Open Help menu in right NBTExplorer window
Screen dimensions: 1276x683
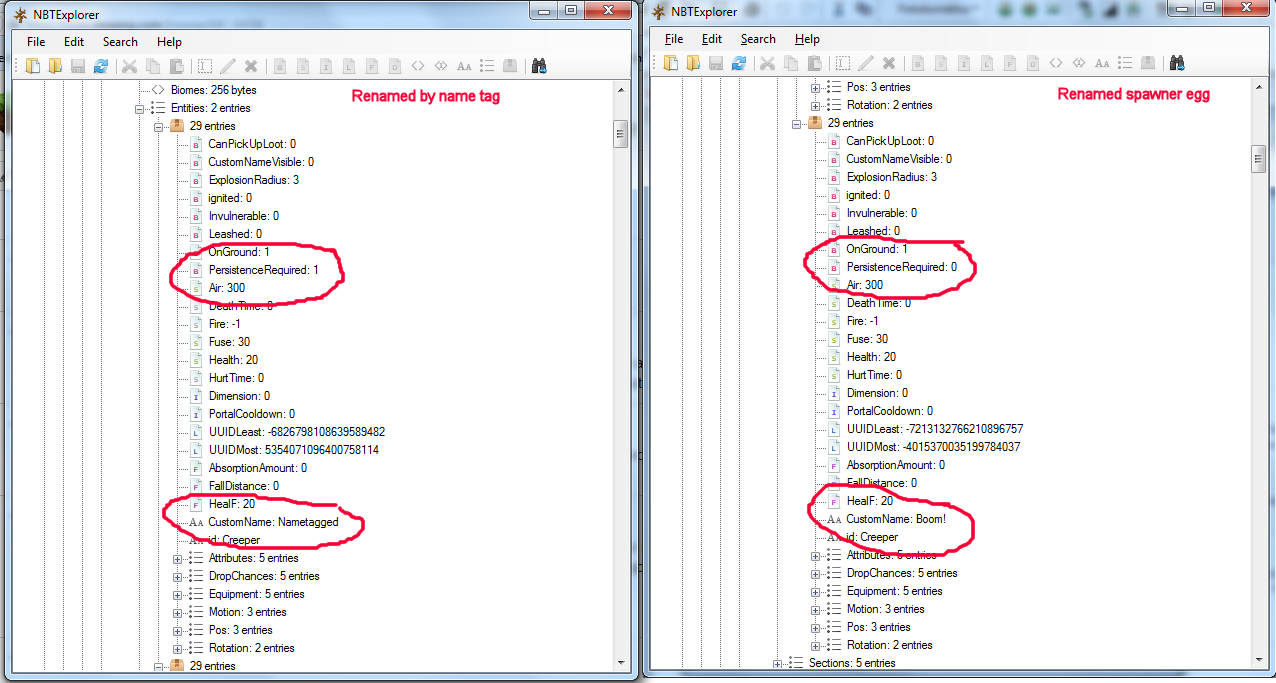(807, 39)
